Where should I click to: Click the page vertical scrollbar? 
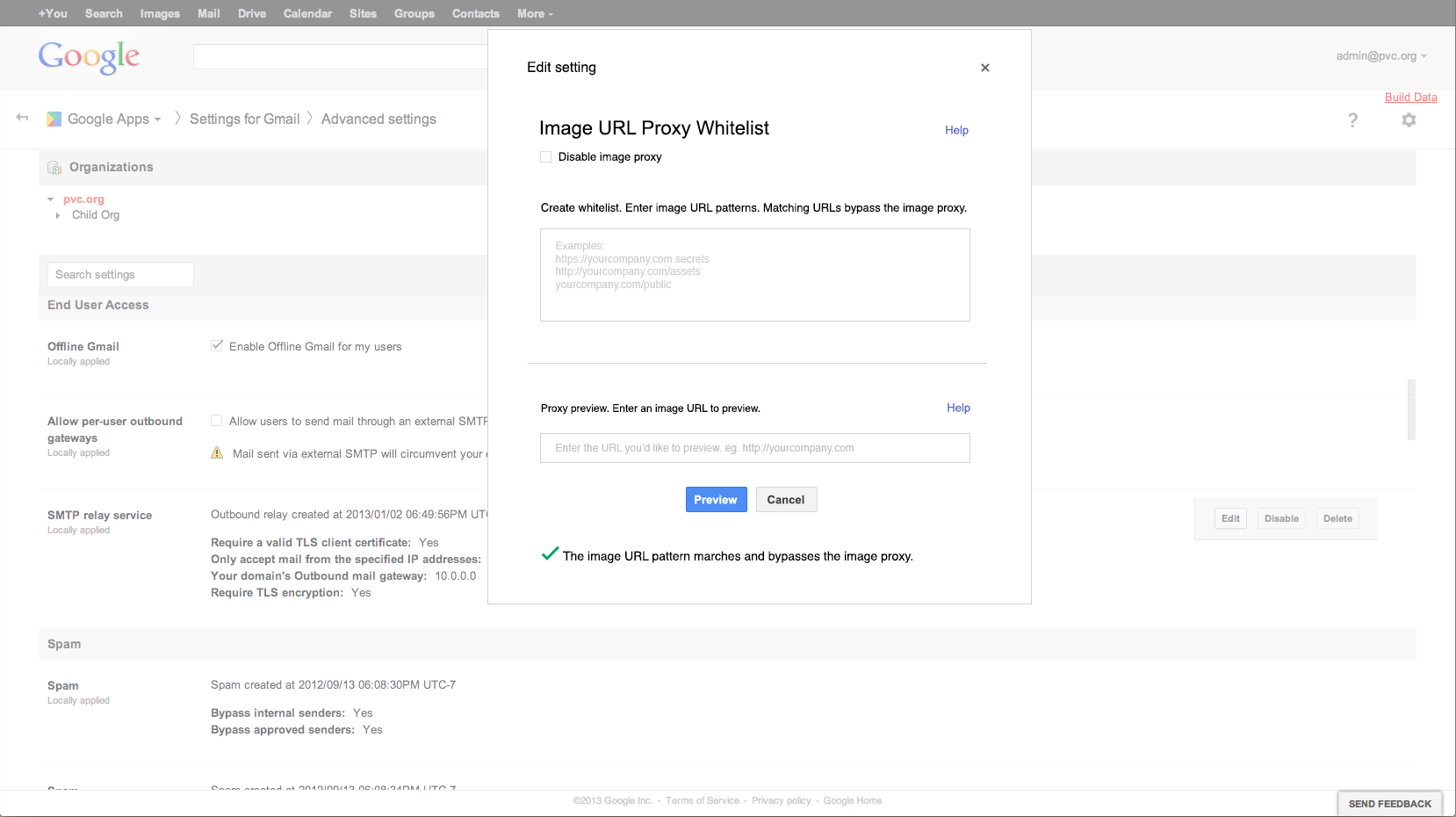[1411, 409]
